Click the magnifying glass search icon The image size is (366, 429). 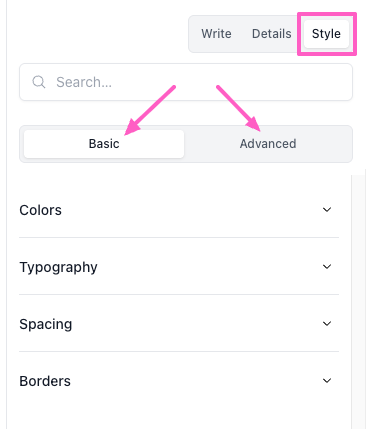pyautogui.click(x=39, y=82)
